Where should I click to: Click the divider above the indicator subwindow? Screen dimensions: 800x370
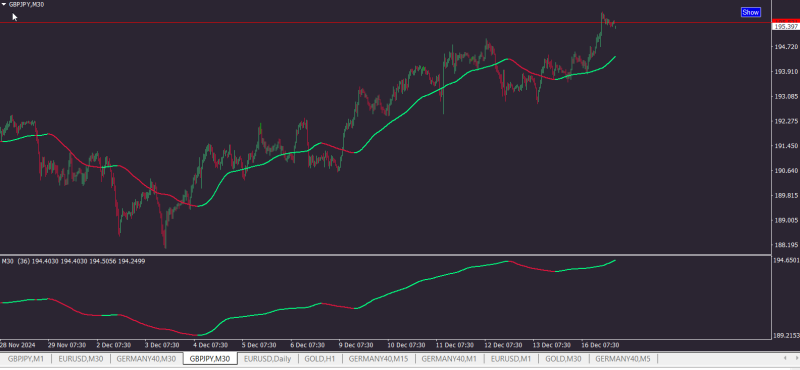coord(385,254)
